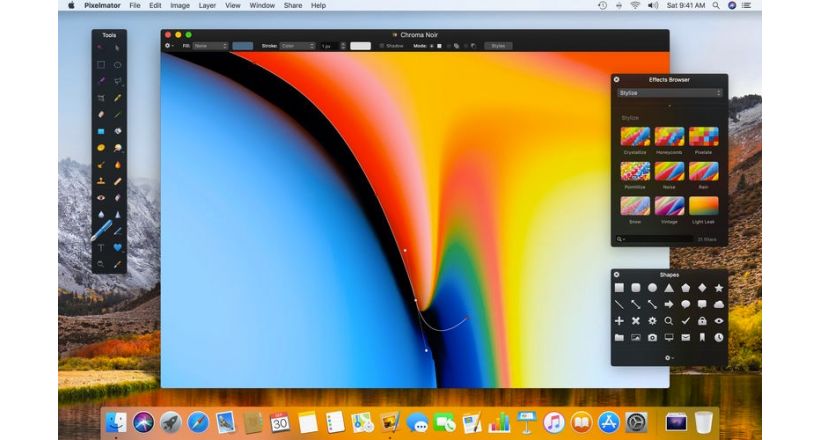Open Effects Browser search options
The image size is (820, 440).
621,239
